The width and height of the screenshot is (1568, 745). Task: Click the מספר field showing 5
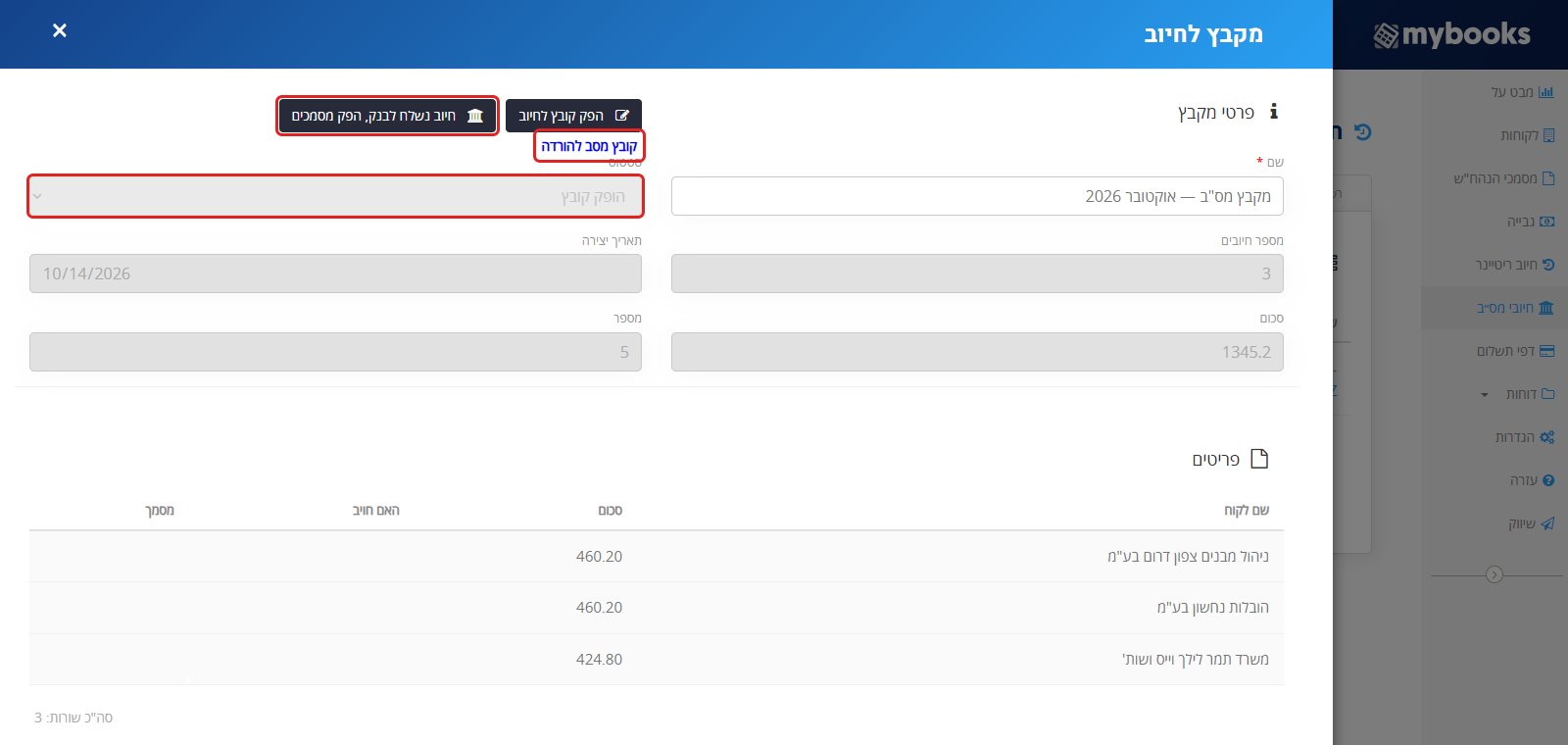pyautogui.click(x=335, y=352)
